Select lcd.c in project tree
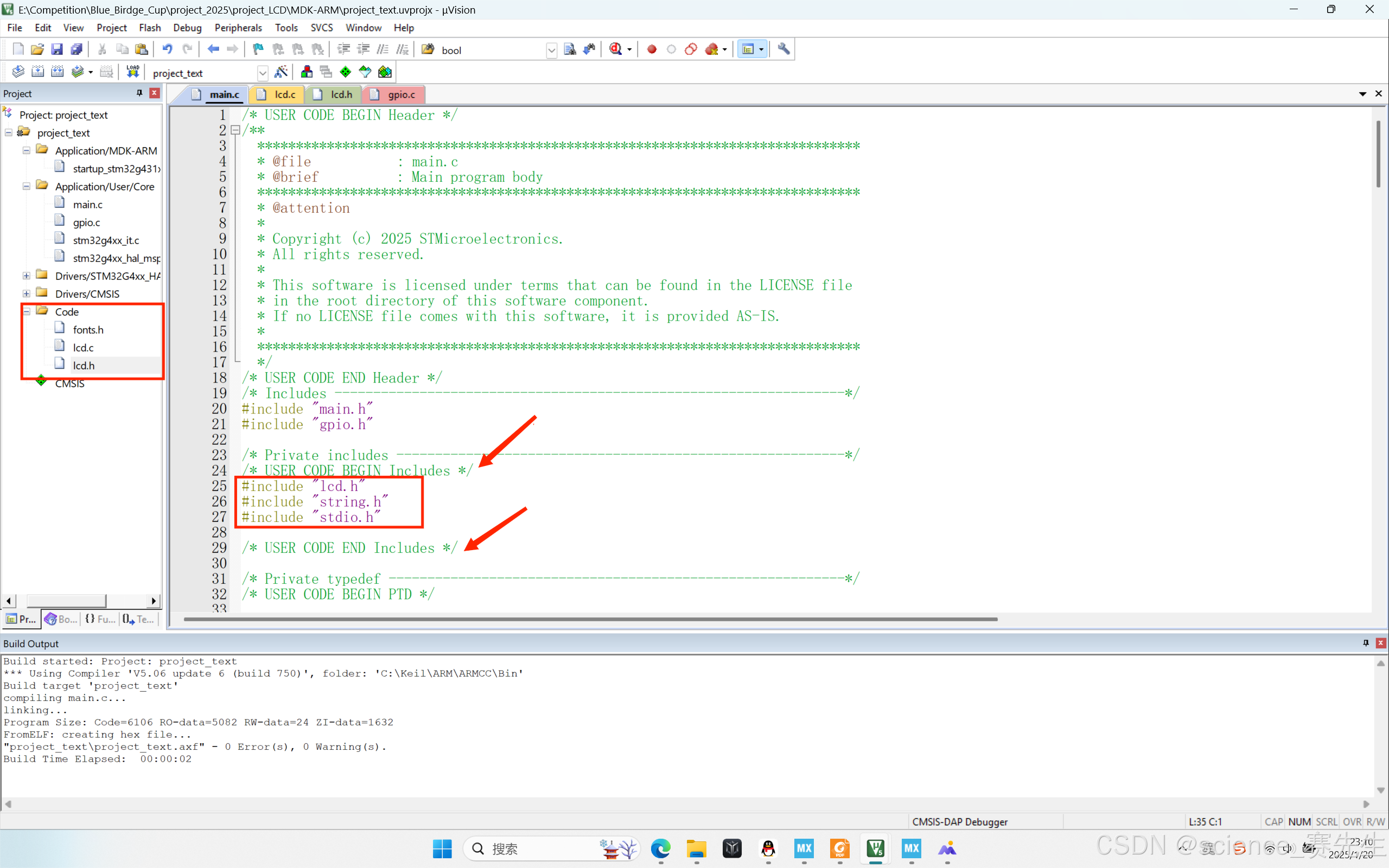This screenshot has height=868, width=1389. [x=83, y=347]
